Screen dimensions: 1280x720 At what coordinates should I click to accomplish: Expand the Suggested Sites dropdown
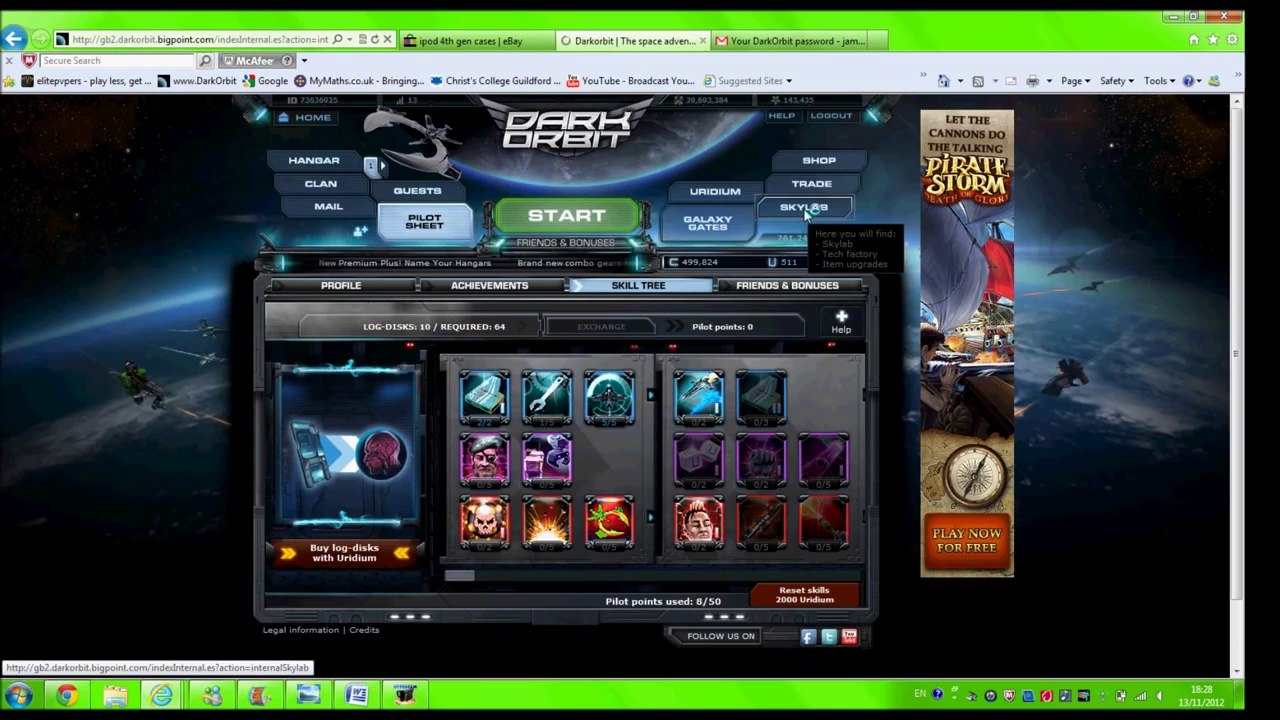[789, 81]
